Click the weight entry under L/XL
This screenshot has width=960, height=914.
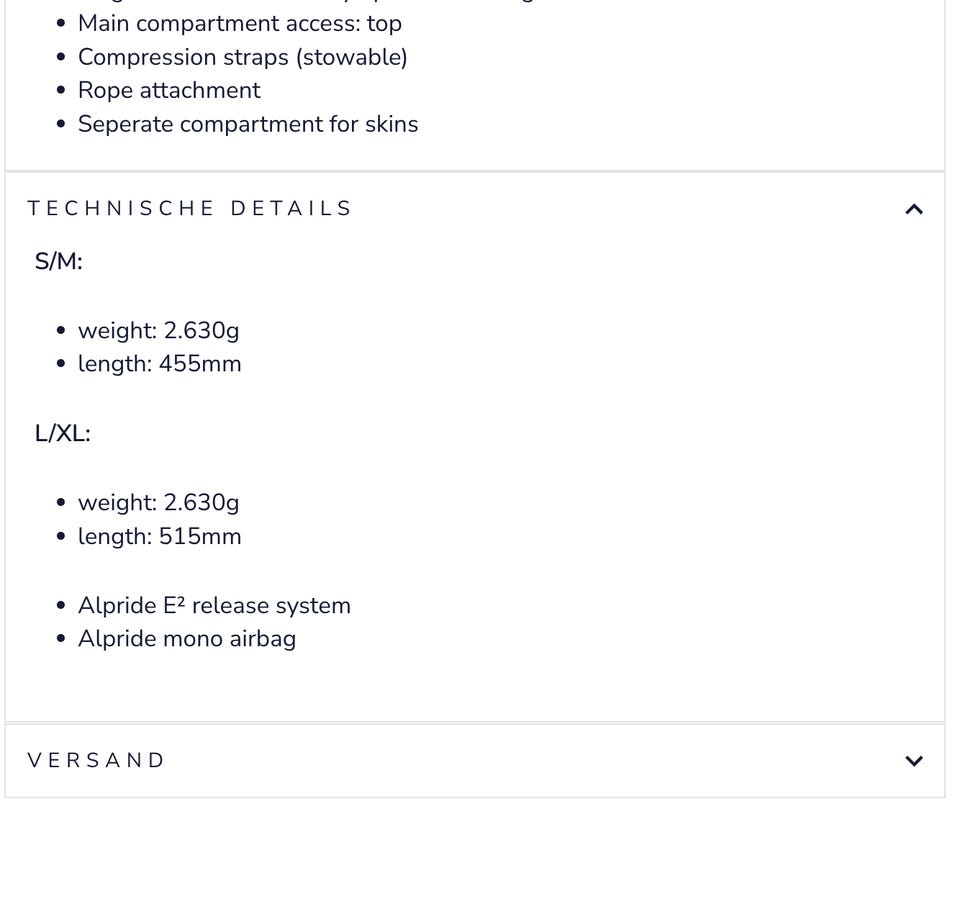(x=159, y=502)
